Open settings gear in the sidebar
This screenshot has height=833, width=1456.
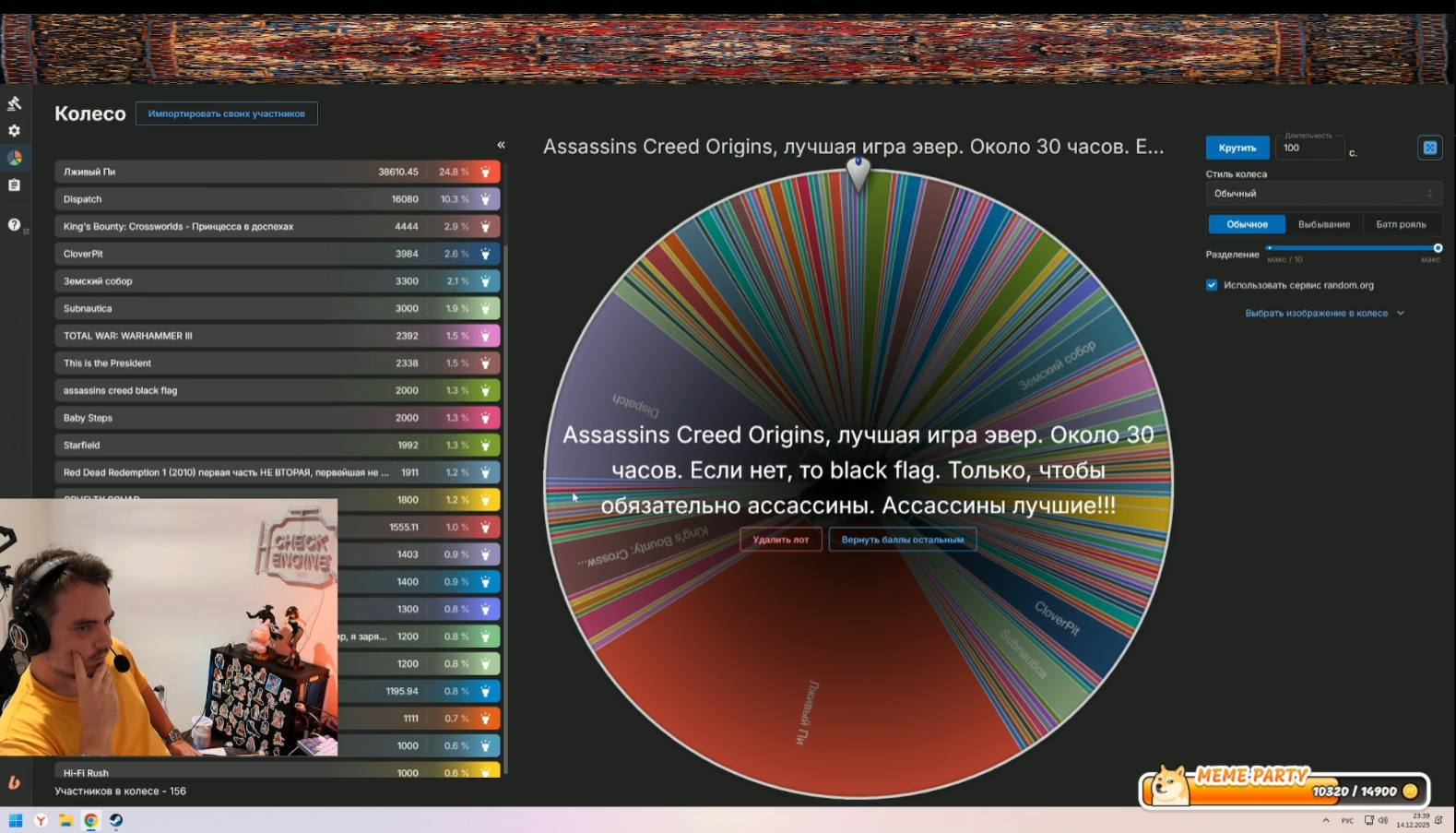[14, 131]
